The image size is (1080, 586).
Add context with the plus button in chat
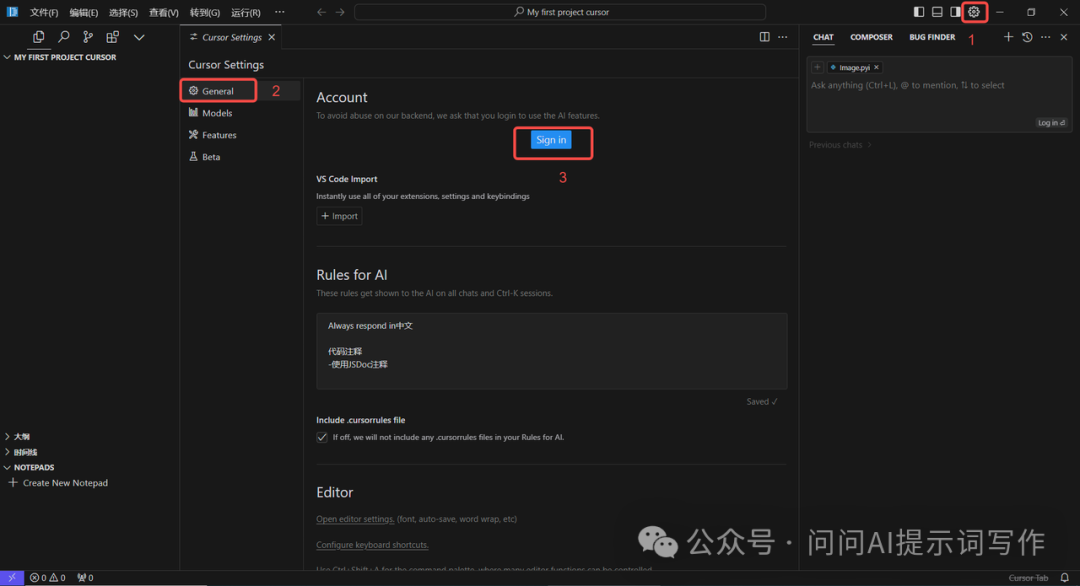pos(817,67)
